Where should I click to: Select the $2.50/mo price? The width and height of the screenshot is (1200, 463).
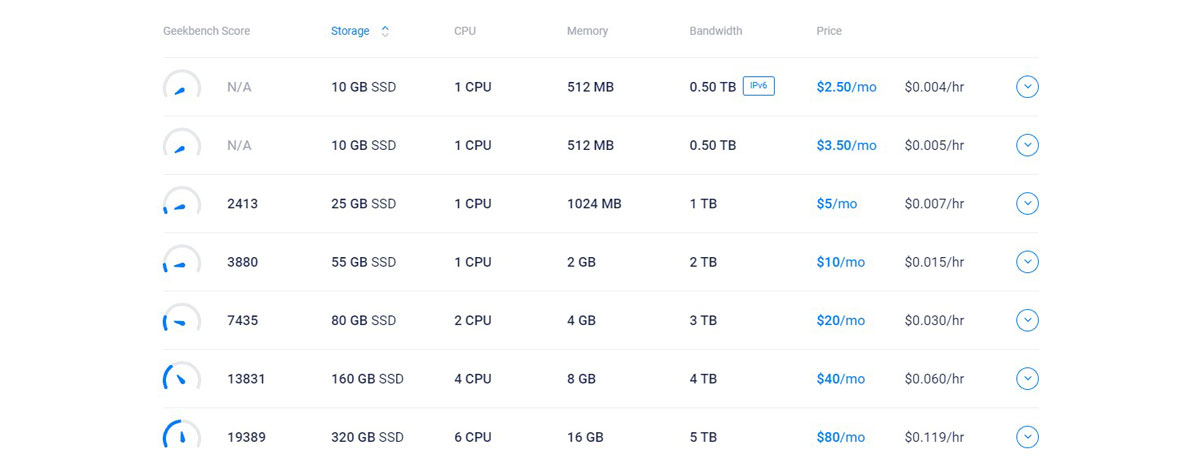pos(846,87)
